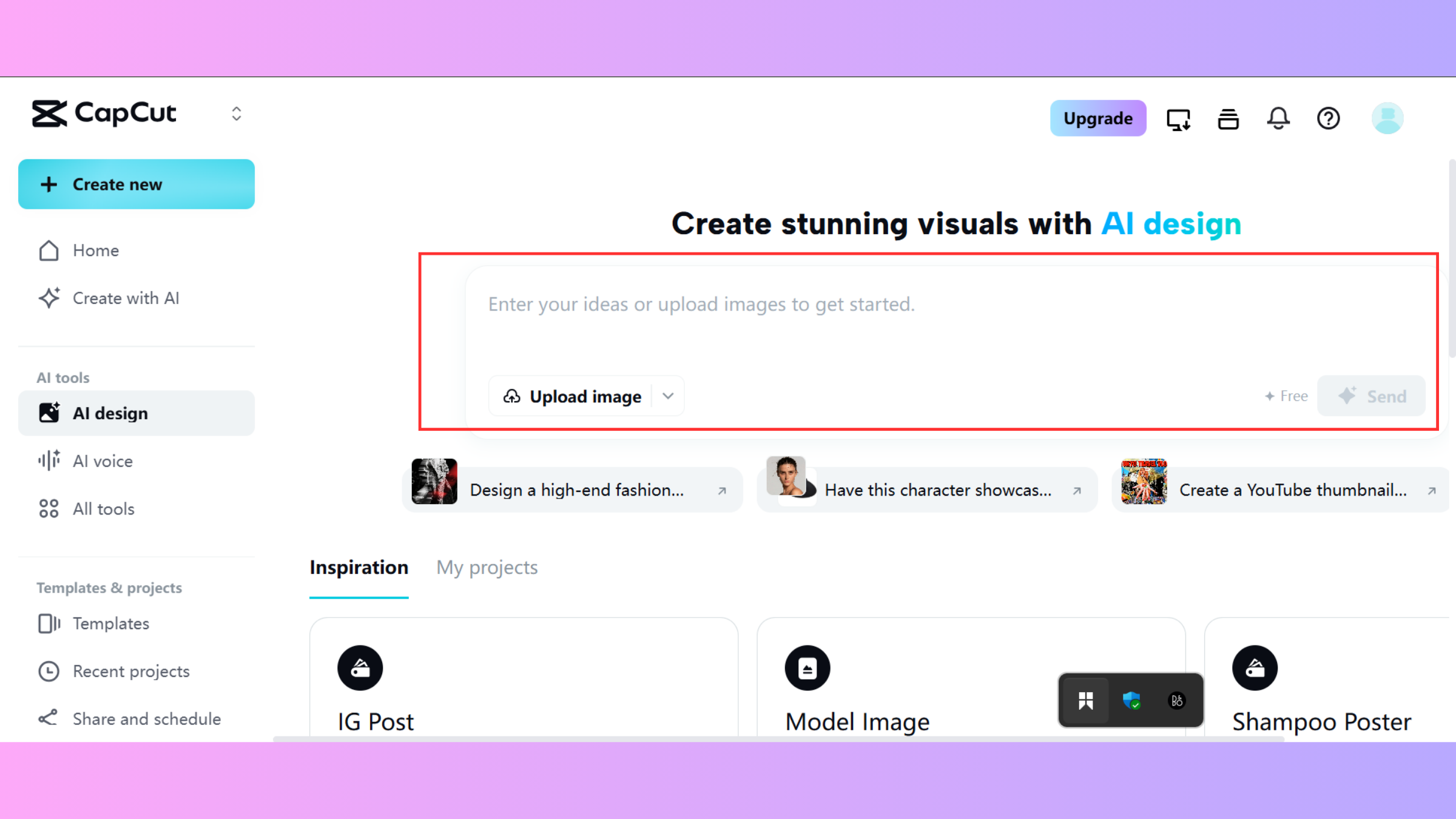
Task: Click the bookmark icon in floating toolbar
Action: click(x=1085, y=701)
